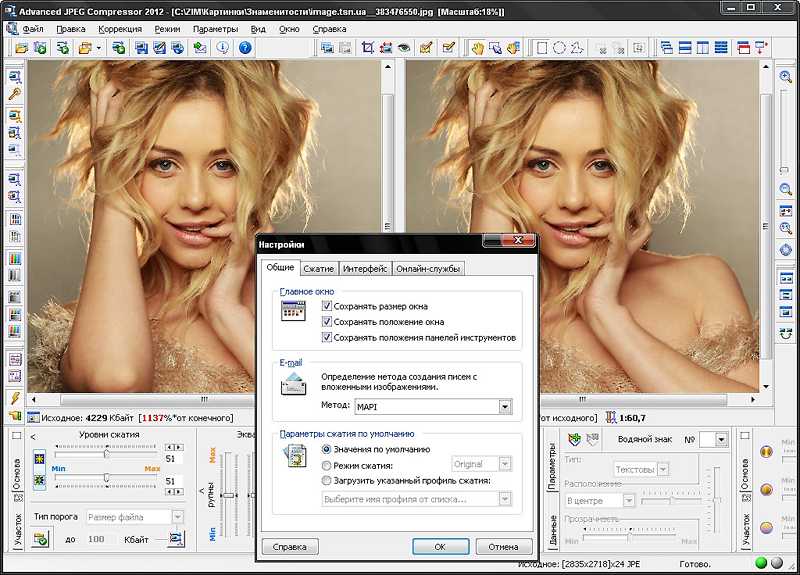Click the Отмена button

coord(504,546)
